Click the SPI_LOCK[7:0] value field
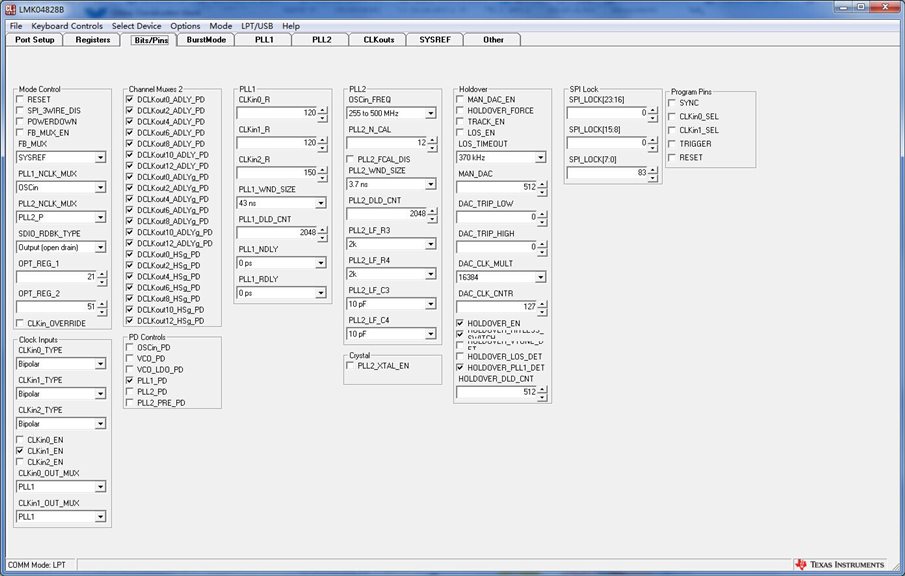The height and width of the screenshot is (576, 905). coord(607,173)
